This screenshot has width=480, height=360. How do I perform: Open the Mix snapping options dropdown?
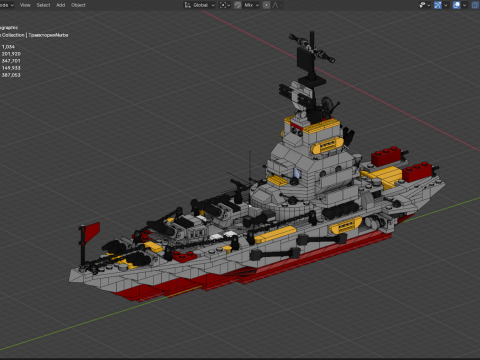point(251,5)
